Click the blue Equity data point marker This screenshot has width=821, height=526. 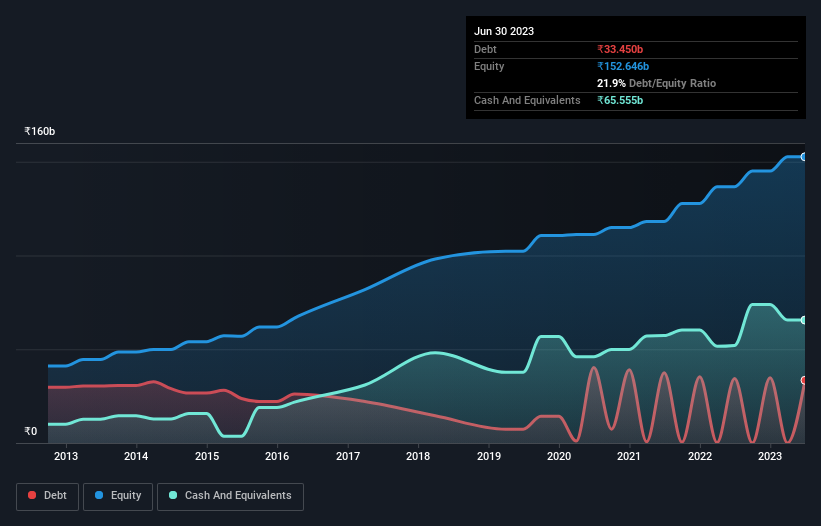(x=804, y=157)
